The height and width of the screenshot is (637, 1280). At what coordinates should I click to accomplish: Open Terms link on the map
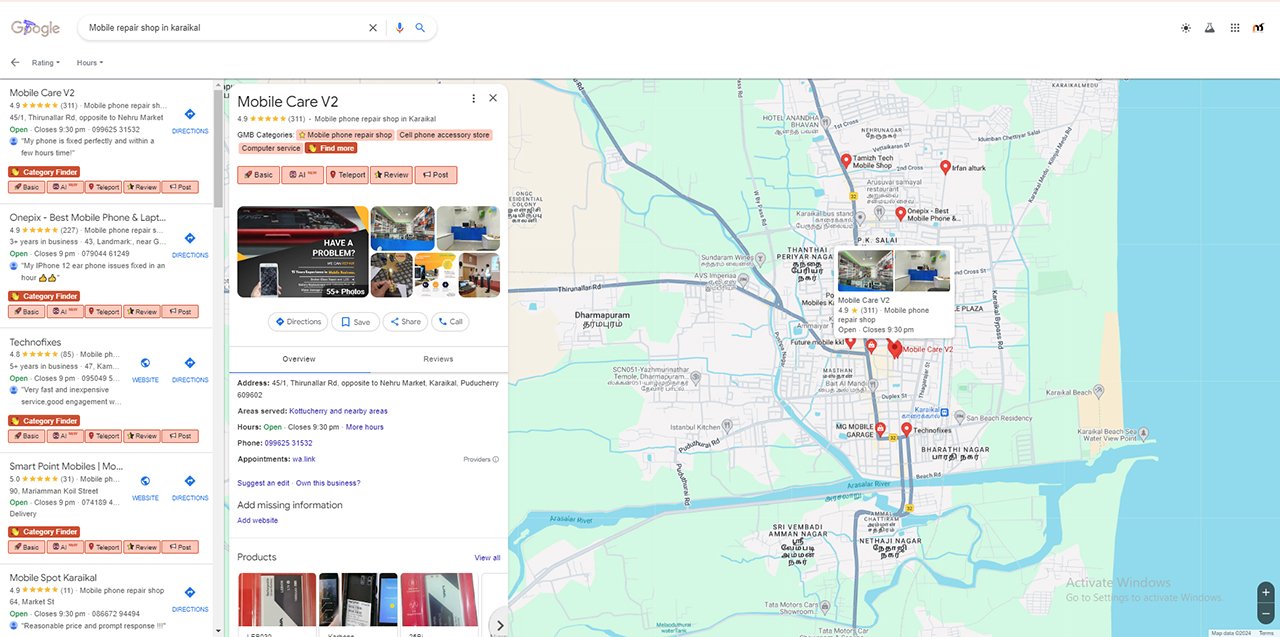(1266, 633)
